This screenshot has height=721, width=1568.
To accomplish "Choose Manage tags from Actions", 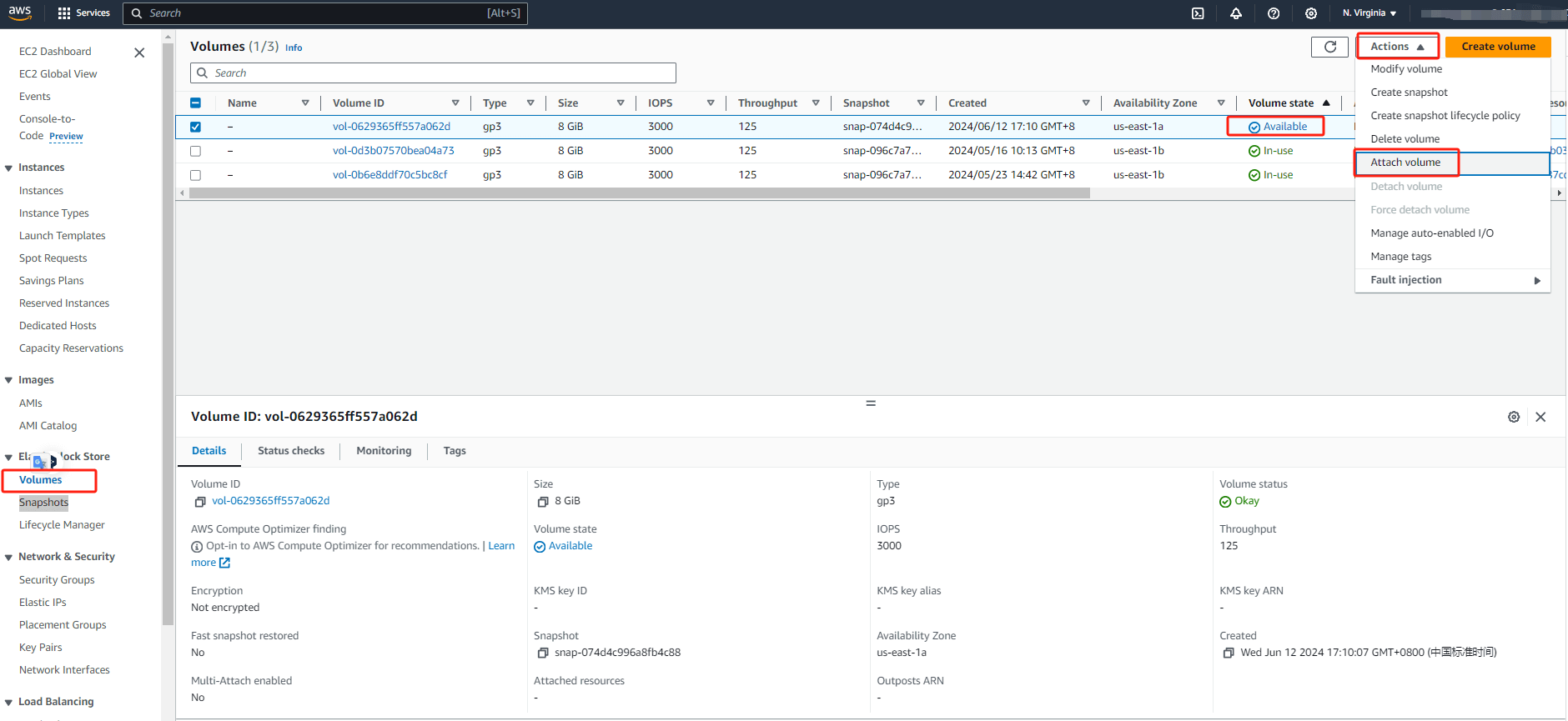I will (1453, 257).
